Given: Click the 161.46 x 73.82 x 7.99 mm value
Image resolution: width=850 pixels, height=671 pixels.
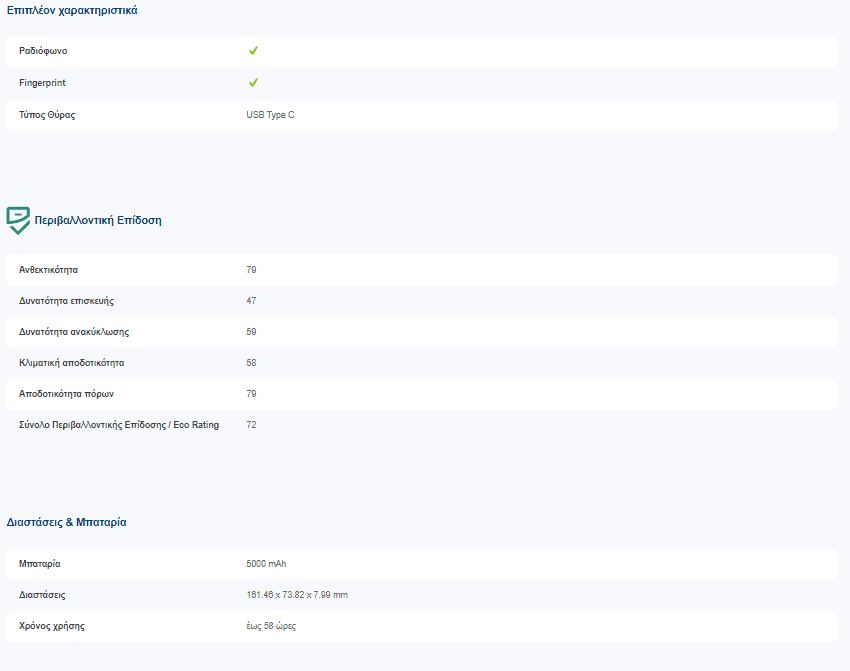Looking at the screenshot, I should point(297,595).
